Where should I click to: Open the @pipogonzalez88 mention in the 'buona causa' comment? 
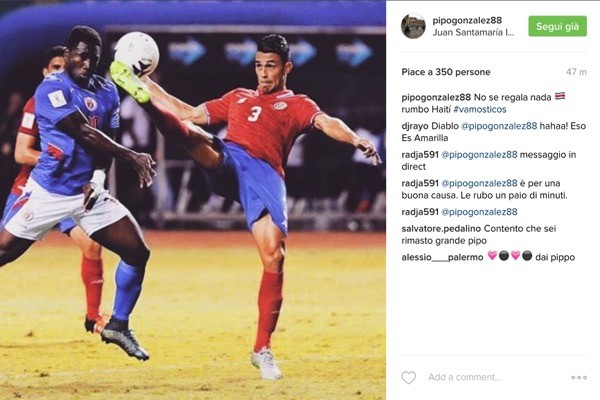479,183
